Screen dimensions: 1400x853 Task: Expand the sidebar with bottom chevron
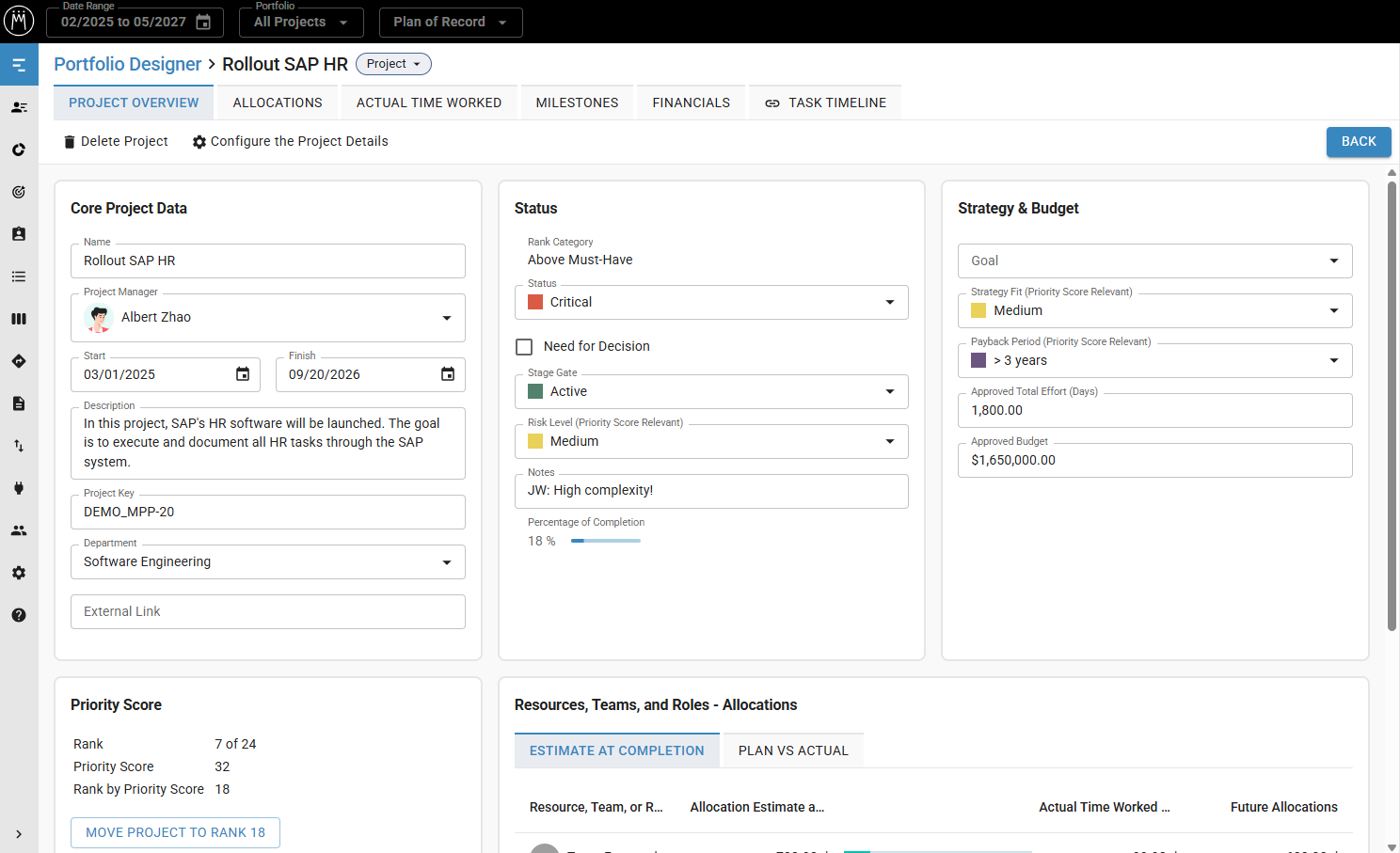tap(19, 834)
